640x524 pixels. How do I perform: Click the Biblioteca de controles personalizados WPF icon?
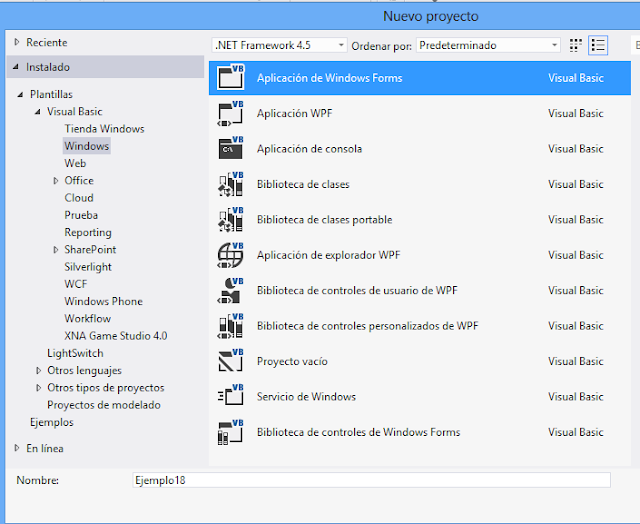point(231,326)
